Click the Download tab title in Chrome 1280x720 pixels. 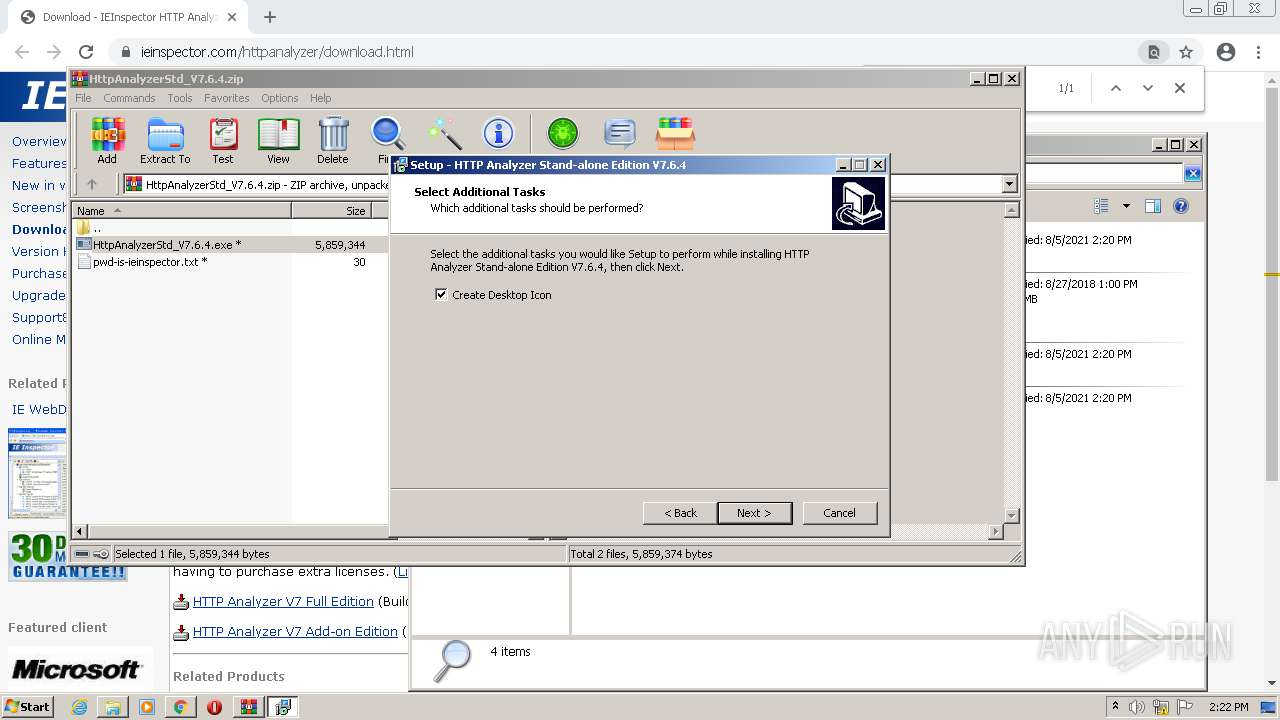pyautogui.click(x=130, y=17)
